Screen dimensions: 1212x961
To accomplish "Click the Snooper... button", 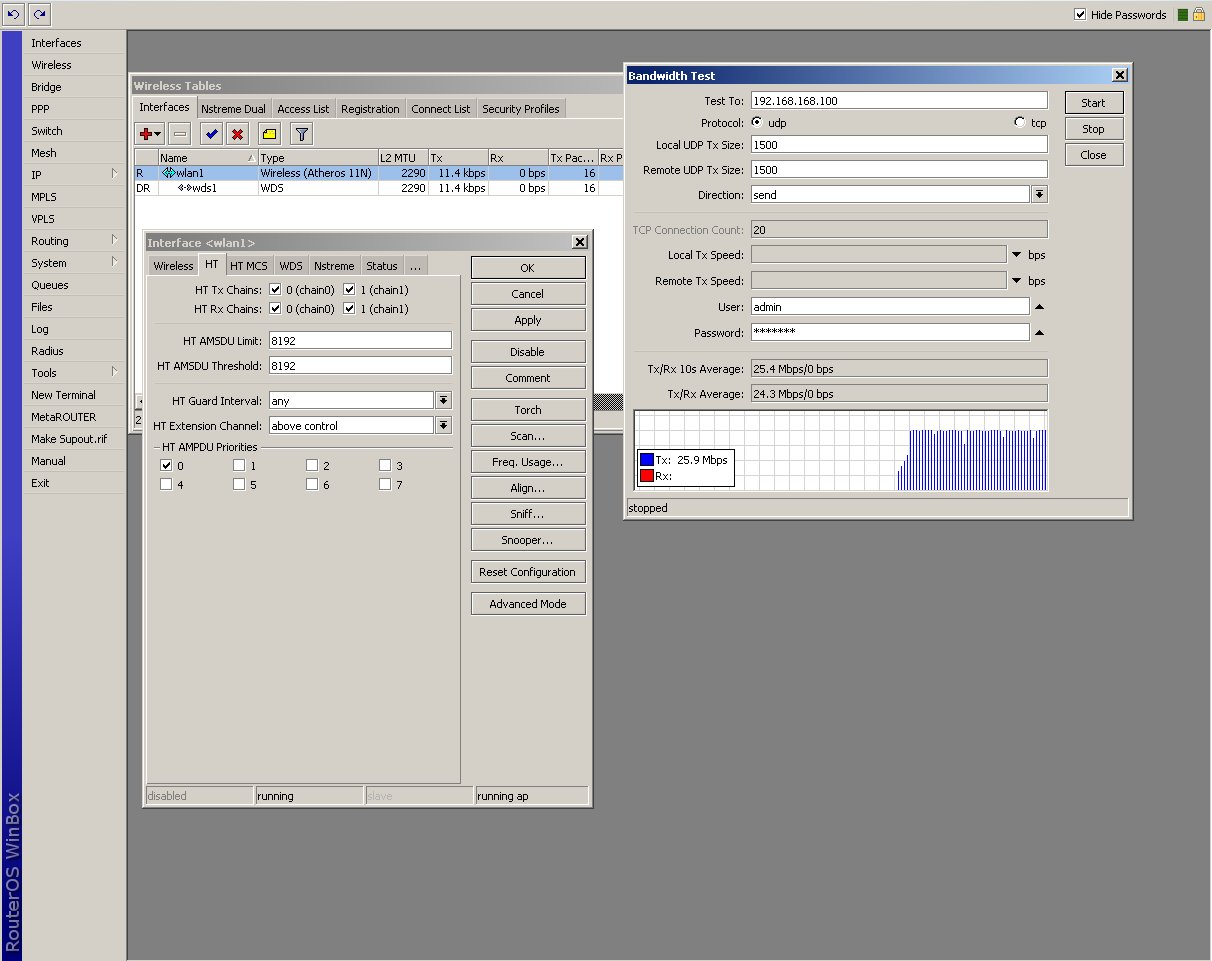I will (x=528, y=540).
